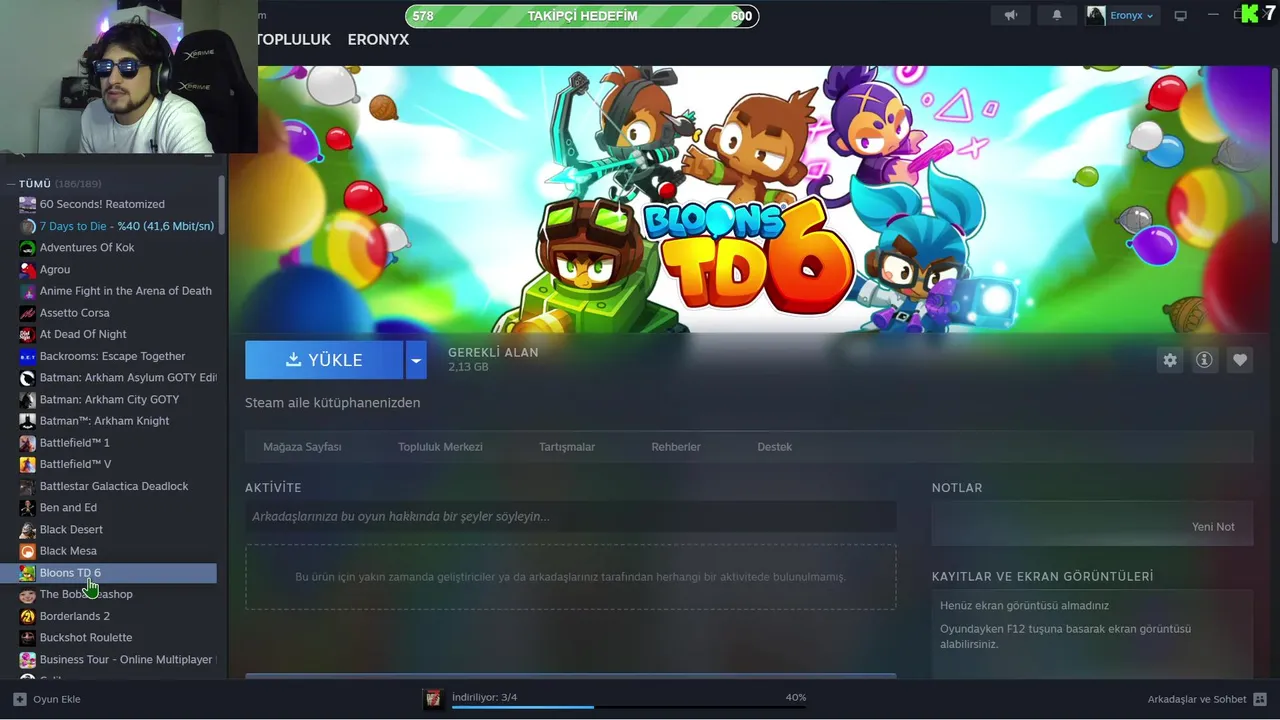Click the Bloons TD 6 hero banner image
The image size is (1280, 720).
coord(750,198)
